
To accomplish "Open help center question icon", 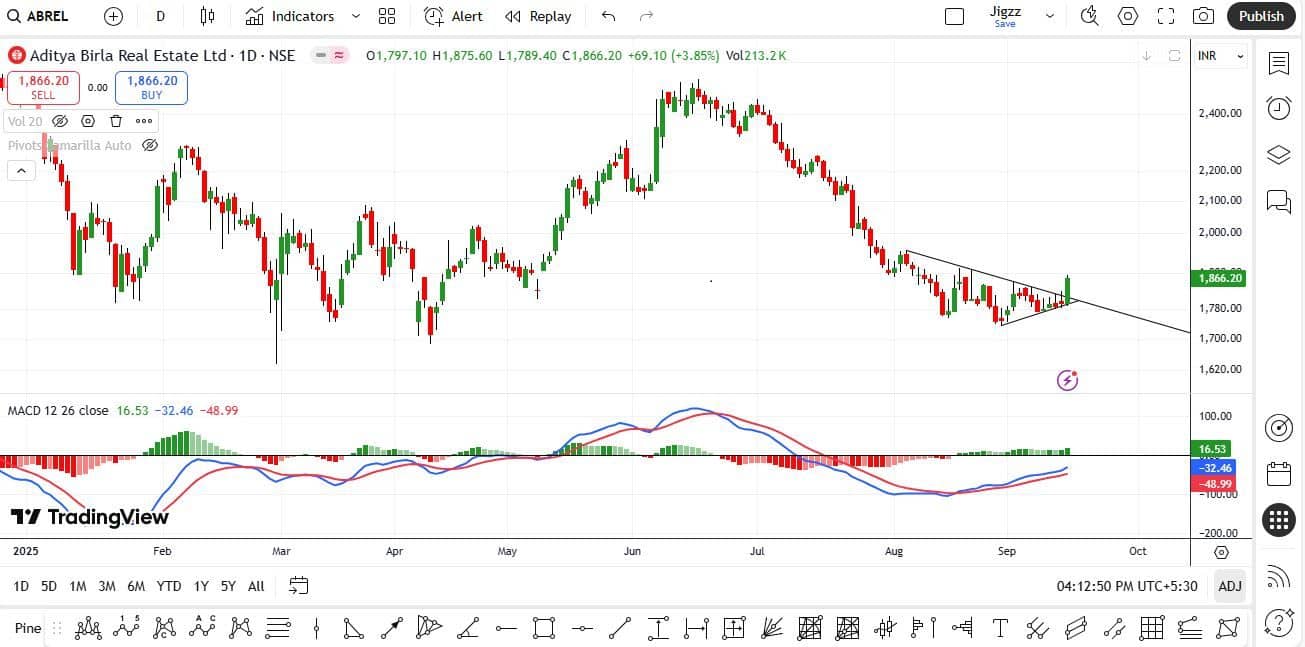I will pos(1278,621).
